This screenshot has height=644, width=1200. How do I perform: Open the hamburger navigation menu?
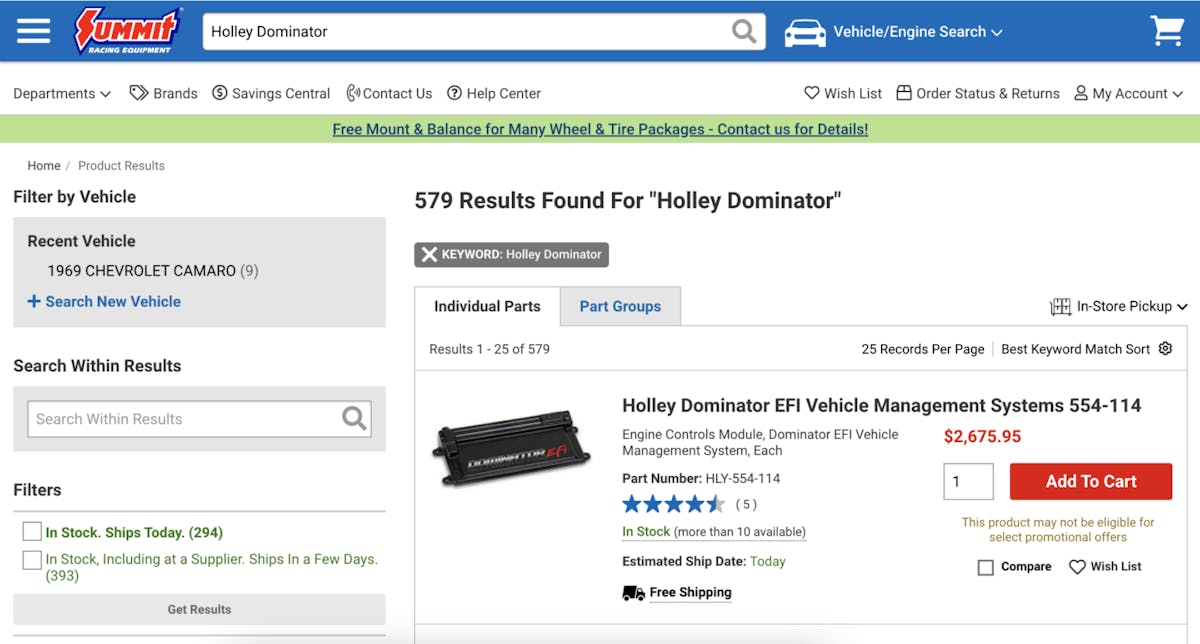coord(33,31)
